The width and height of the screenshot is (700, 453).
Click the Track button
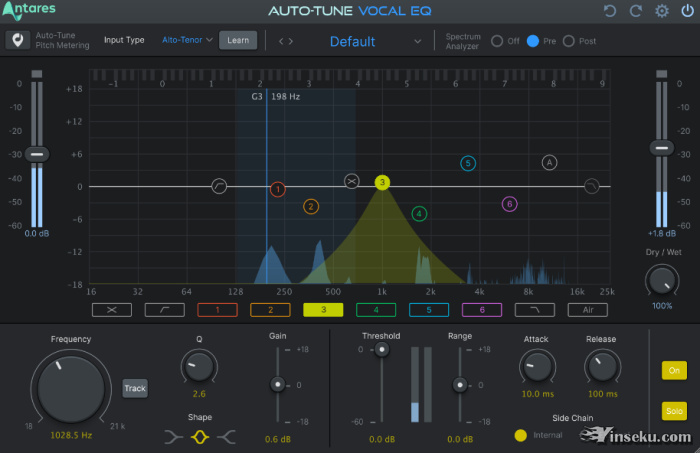(x=135, y=388)
